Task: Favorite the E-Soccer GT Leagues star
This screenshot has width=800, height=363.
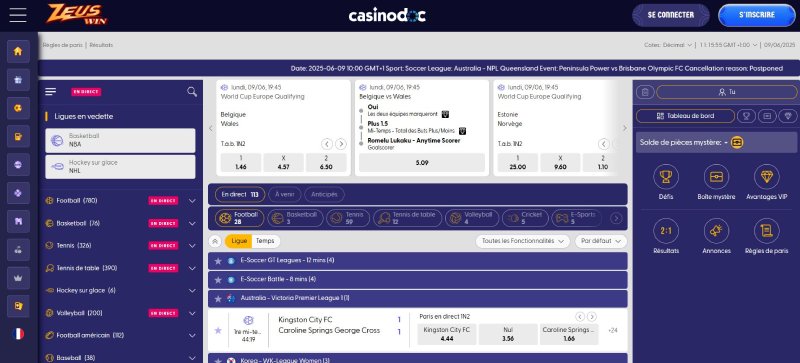Action: 218,261
